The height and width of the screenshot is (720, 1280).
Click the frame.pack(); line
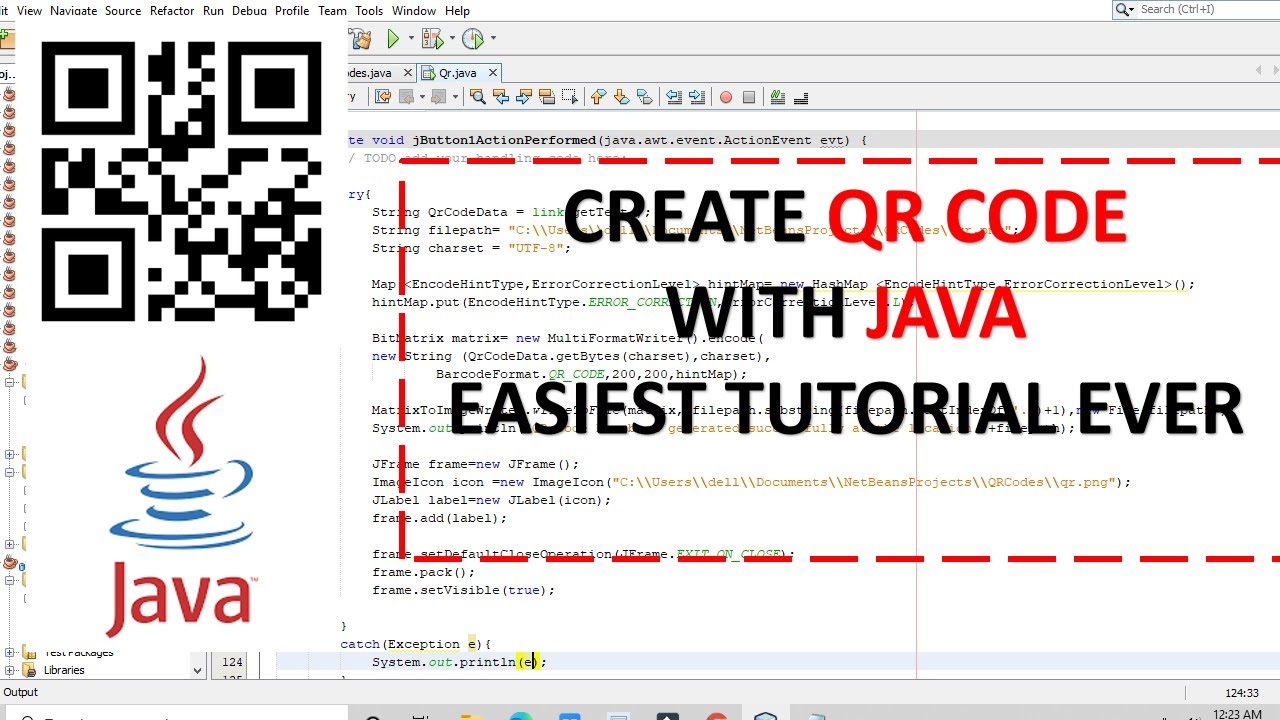(x=423, y=572)
